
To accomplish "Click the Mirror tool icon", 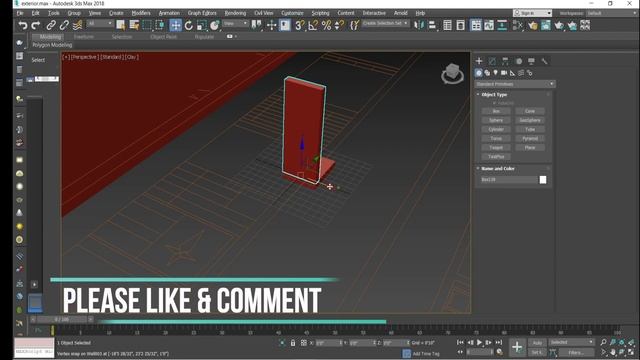I will pyautogui.click(x=419, y=25).
